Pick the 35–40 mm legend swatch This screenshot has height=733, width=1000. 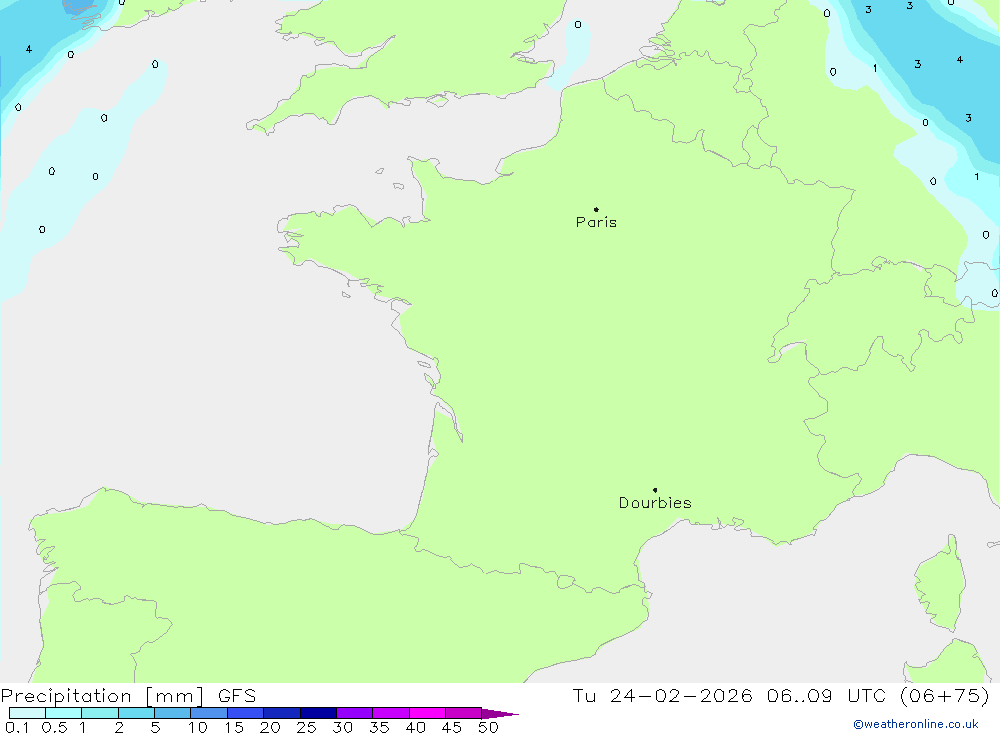[x=391, y=713]
